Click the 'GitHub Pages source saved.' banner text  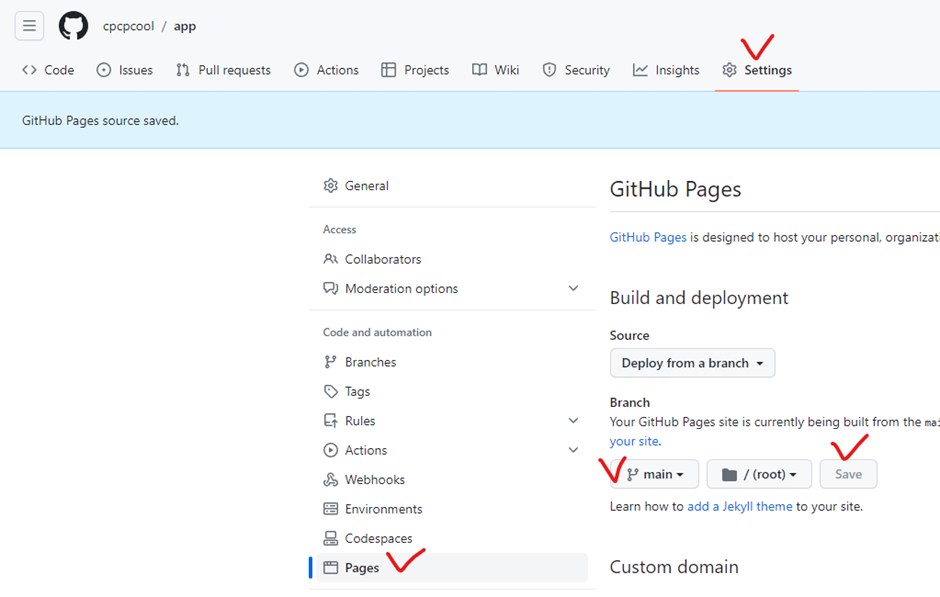[101, 120]
